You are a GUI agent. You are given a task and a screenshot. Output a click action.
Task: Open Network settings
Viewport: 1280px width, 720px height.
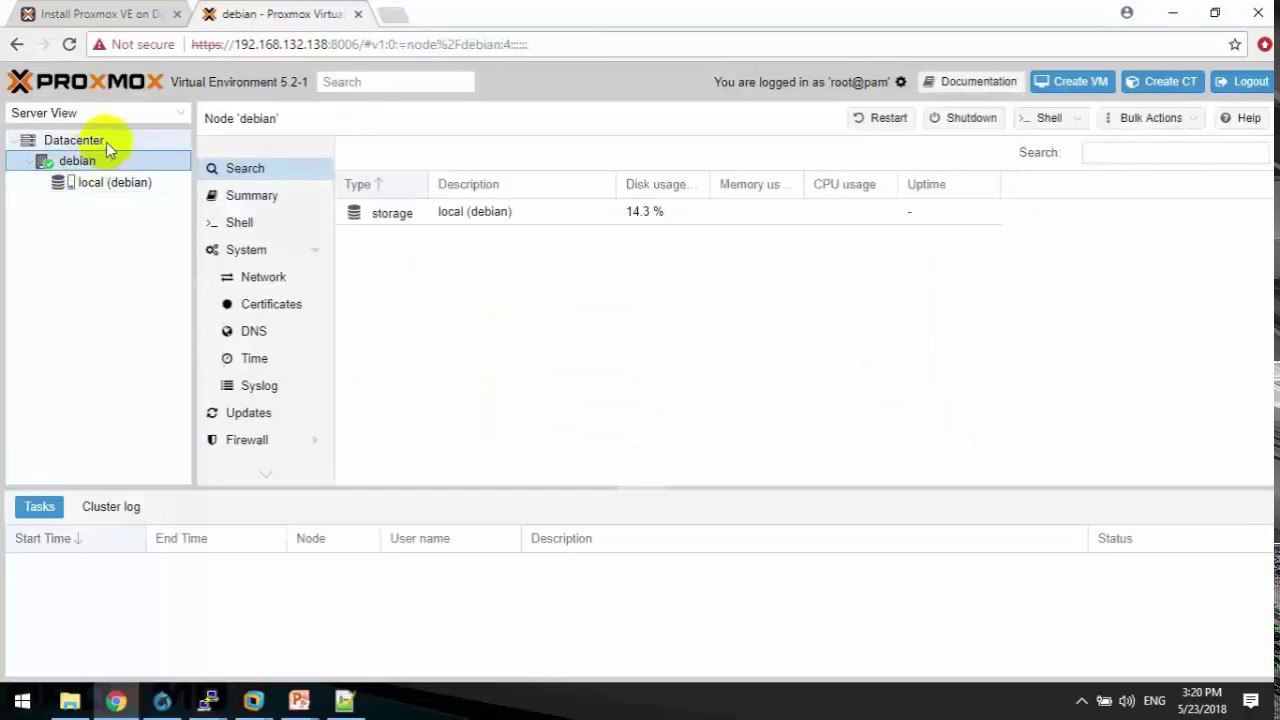[263, 277]
